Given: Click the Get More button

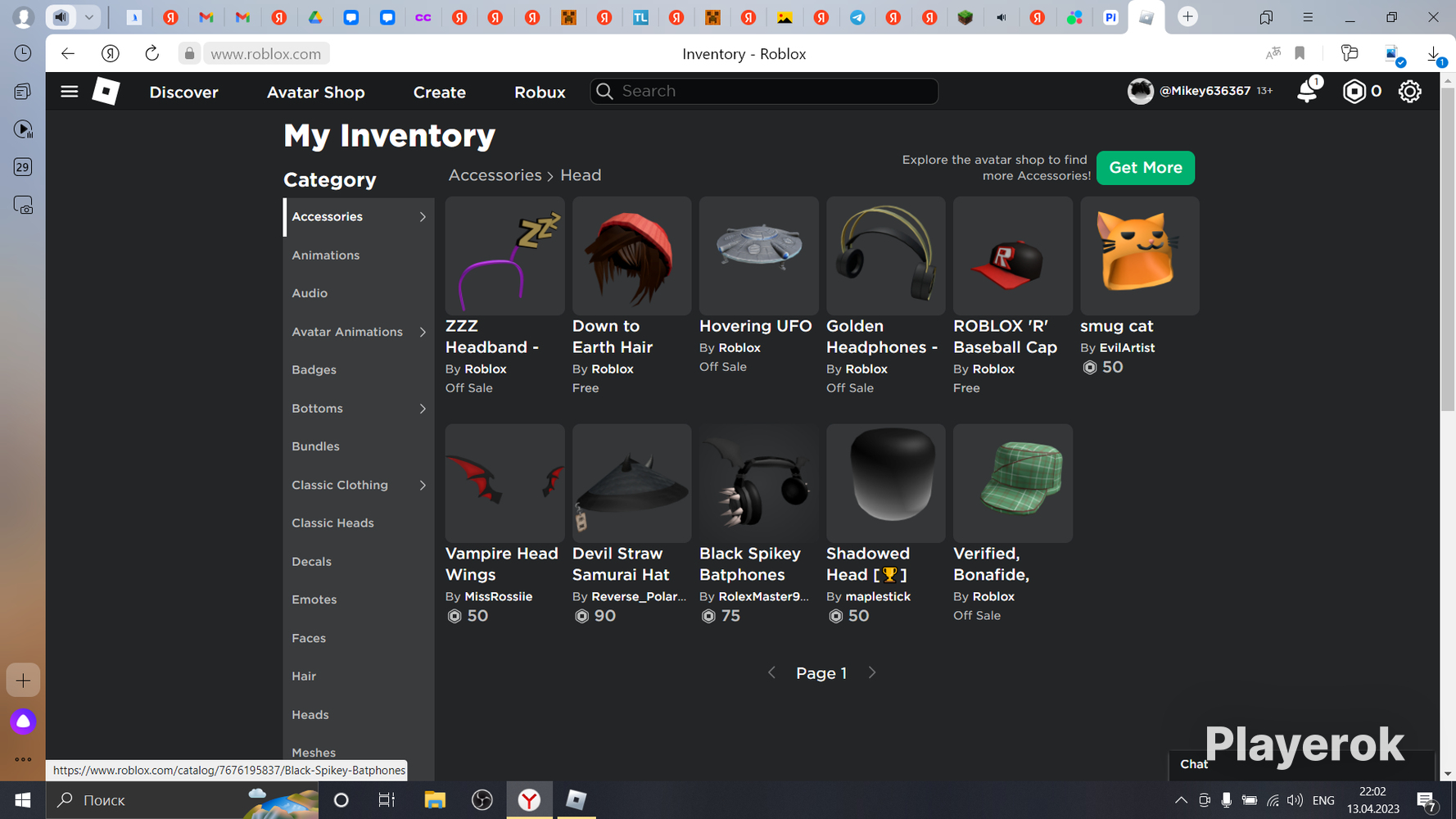Looking at the screenshot, I should click(1146, 168).
